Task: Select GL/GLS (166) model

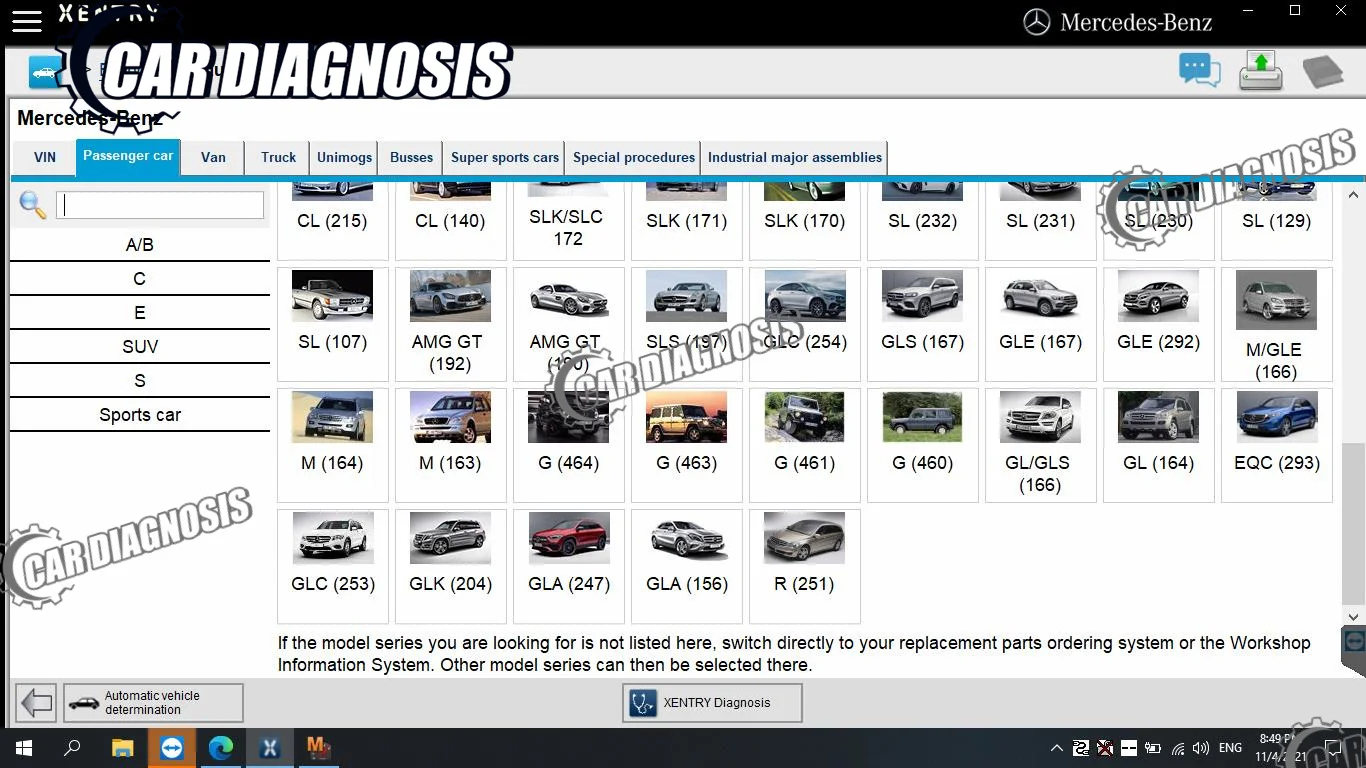Action: point(1041,445)
